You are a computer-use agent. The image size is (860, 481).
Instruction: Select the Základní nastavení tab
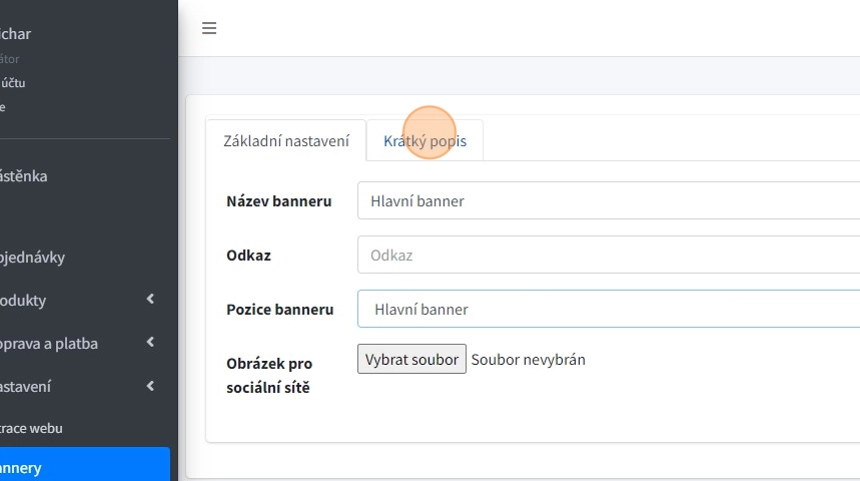click(286, 141)
